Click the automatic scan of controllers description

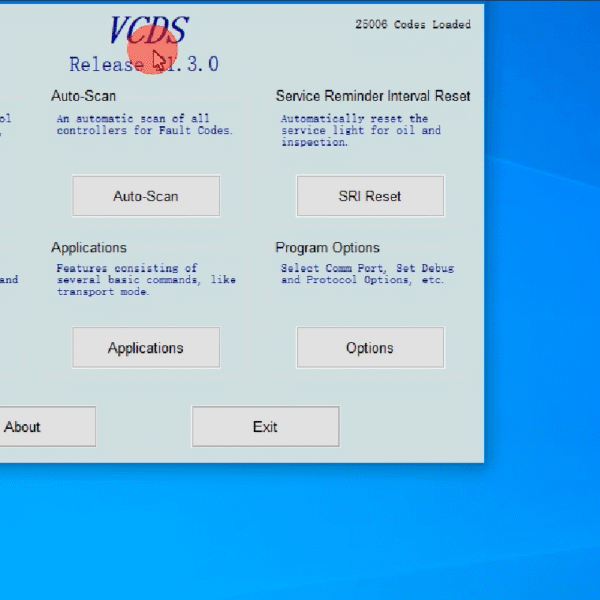click(x=144, y=124)
